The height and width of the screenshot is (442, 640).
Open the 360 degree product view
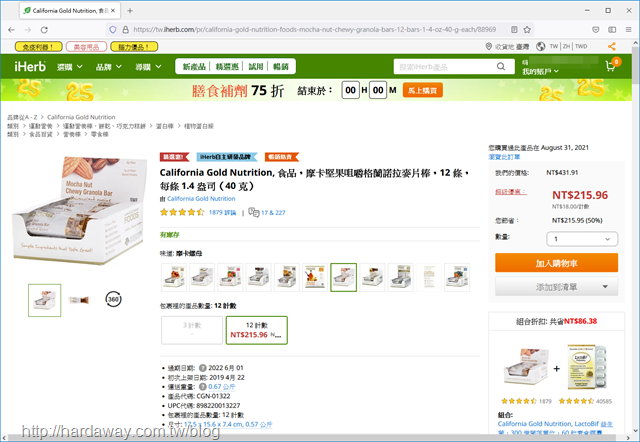pos(113,299)
